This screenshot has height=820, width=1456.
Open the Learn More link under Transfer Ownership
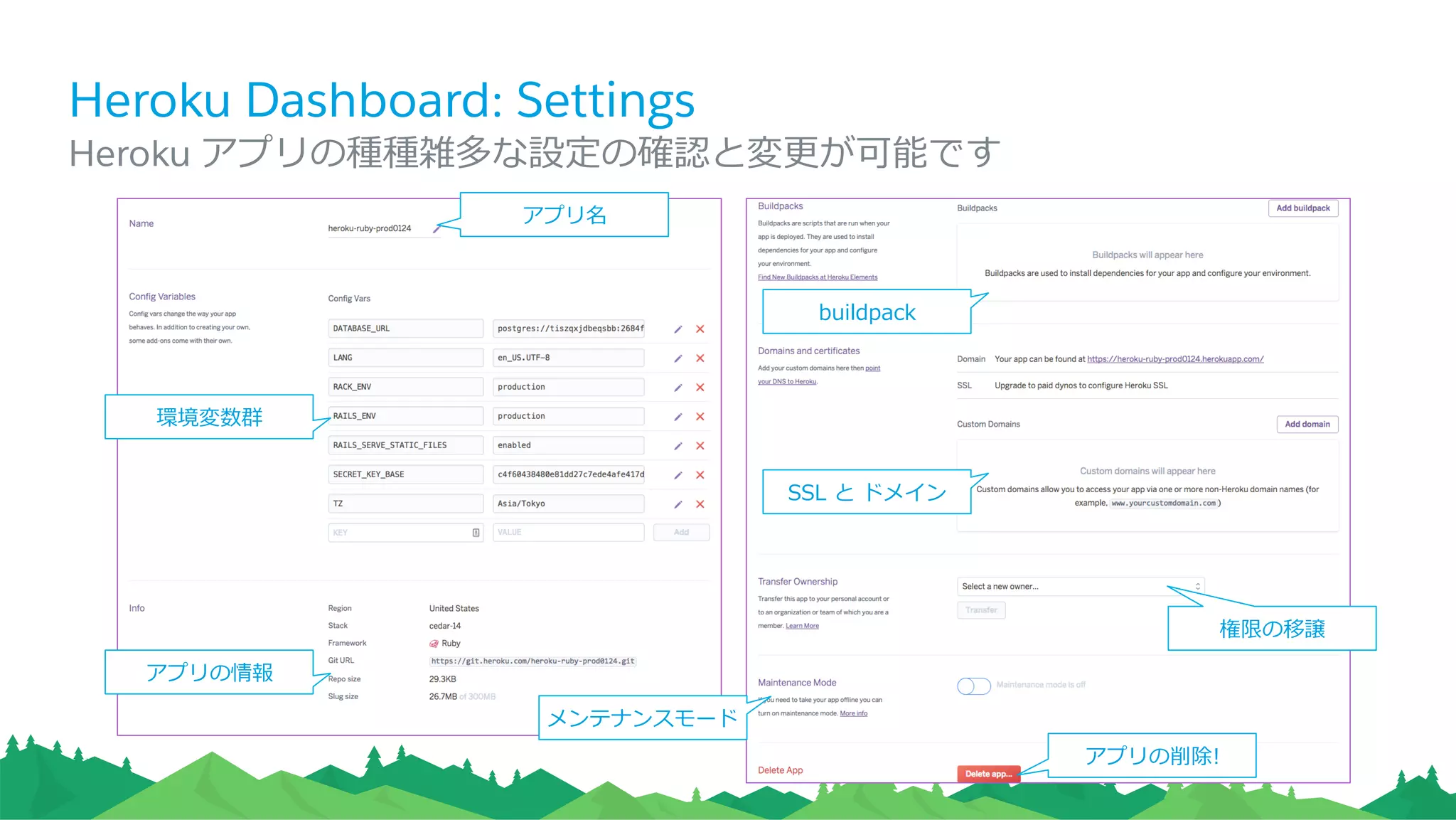tap(802, 626)
